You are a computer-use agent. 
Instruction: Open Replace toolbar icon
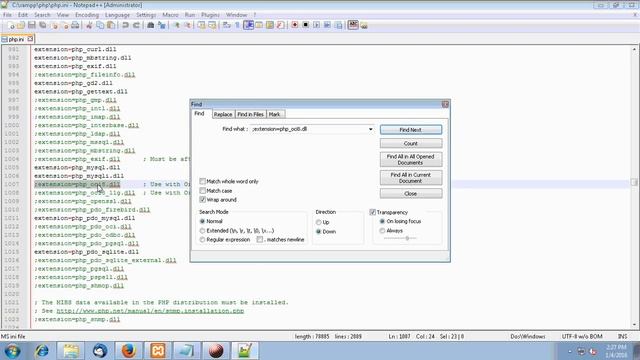click(162, 25)
